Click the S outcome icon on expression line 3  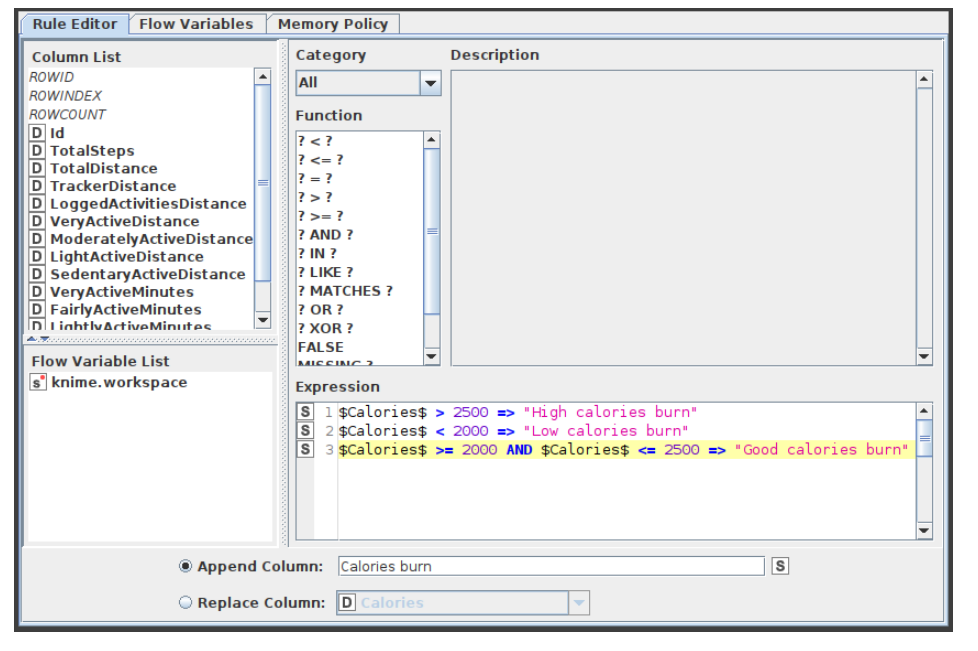point(305,450)
